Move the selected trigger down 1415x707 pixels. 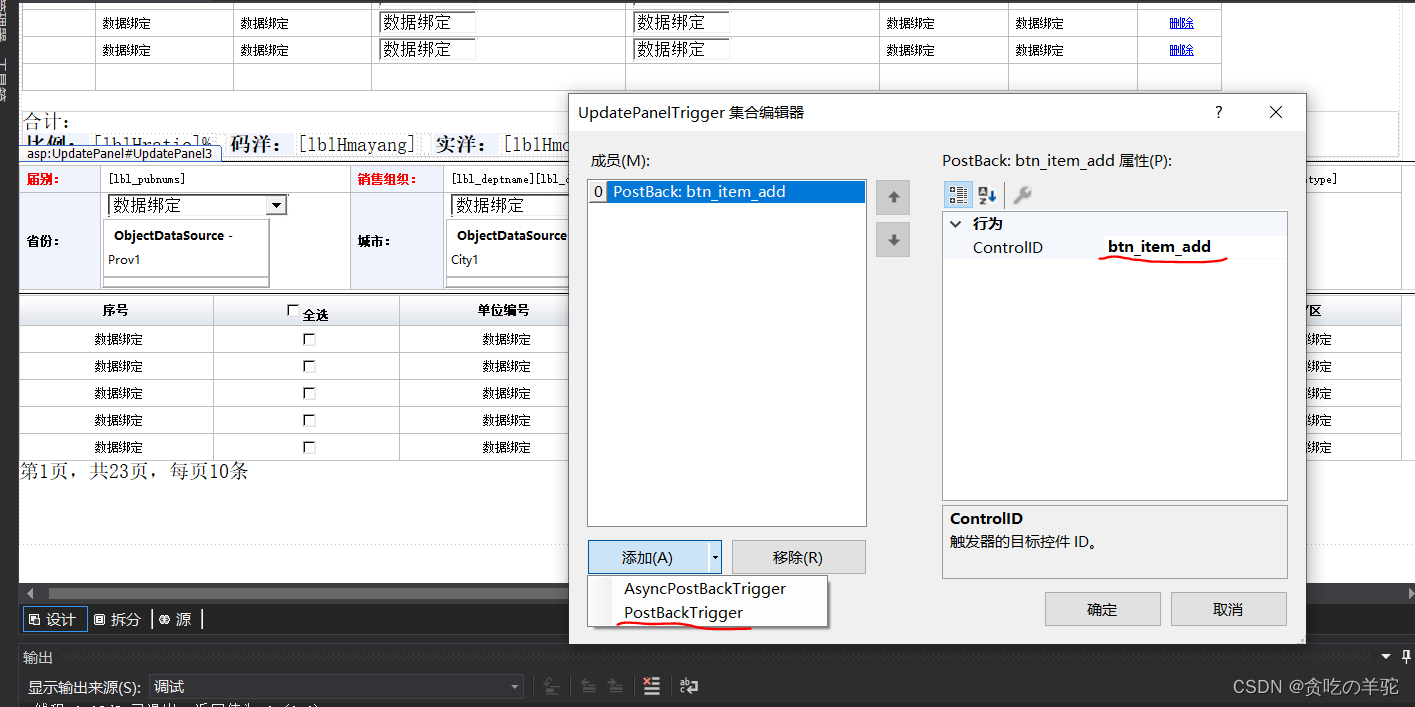click(892, 239)
